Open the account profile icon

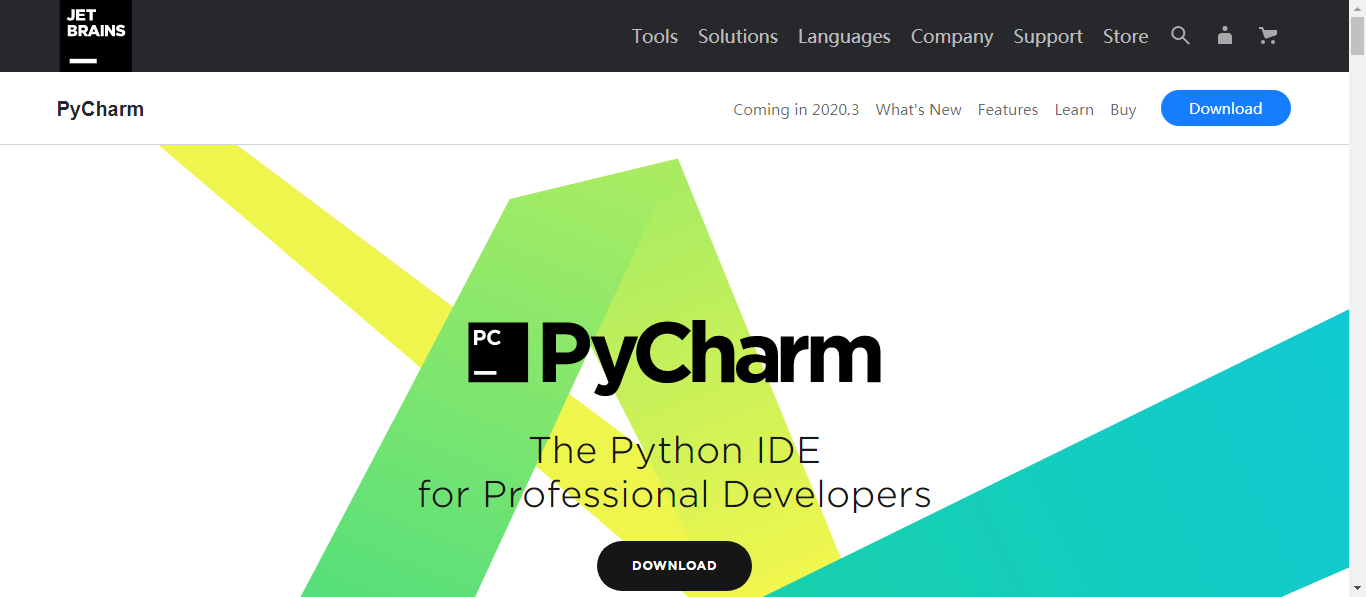[x=1224, y=36]
